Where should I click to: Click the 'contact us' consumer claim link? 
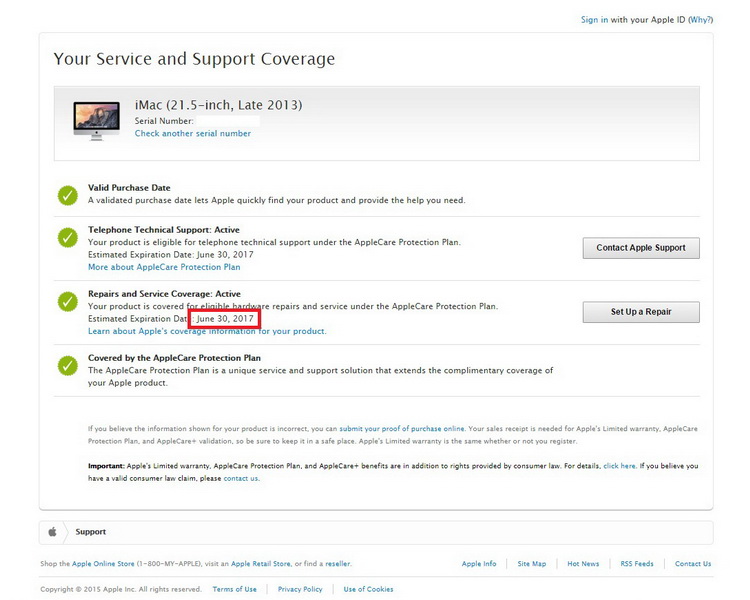(241, 478)
